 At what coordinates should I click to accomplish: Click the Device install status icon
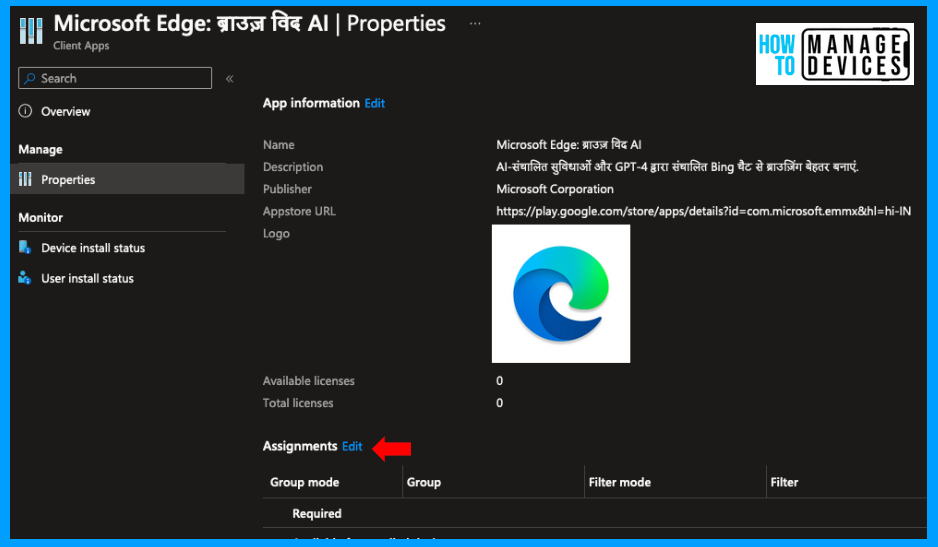(x=25, y=247)
